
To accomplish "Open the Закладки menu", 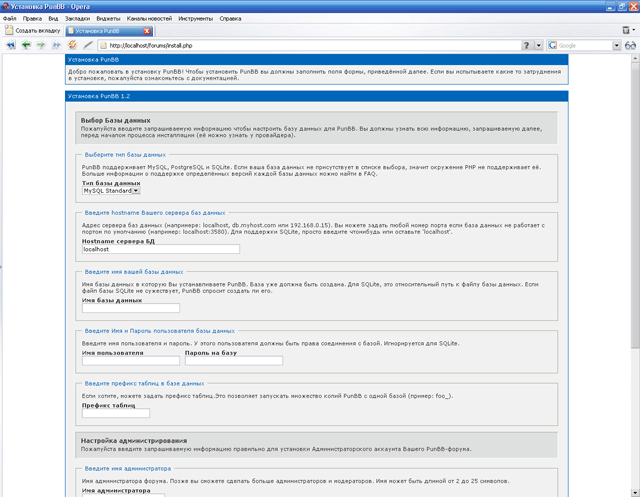I will click(77, 18).
